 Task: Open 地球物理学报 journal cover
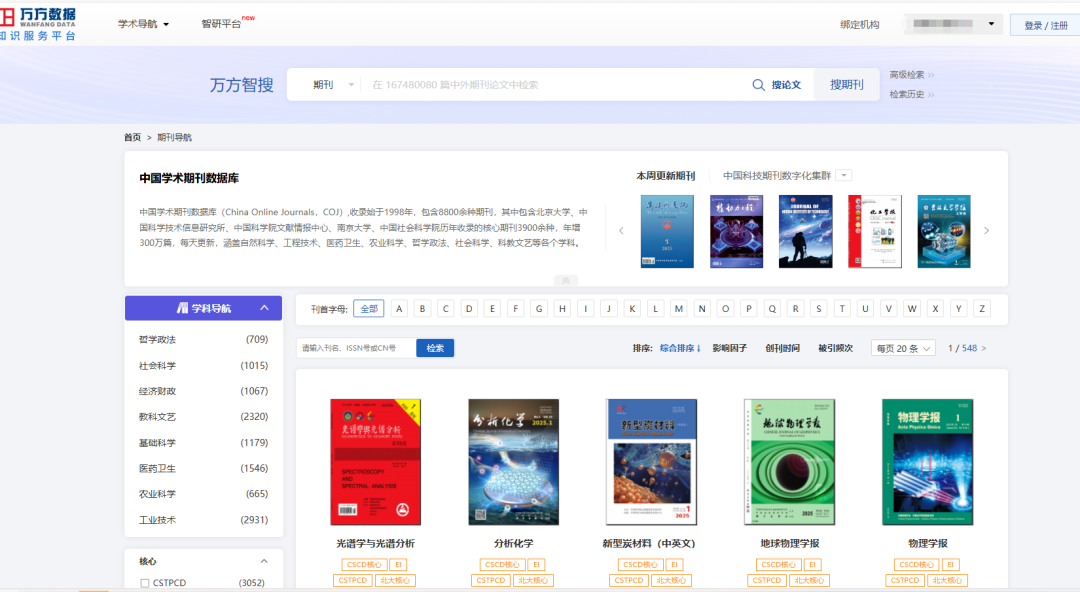tap(789, 462)
